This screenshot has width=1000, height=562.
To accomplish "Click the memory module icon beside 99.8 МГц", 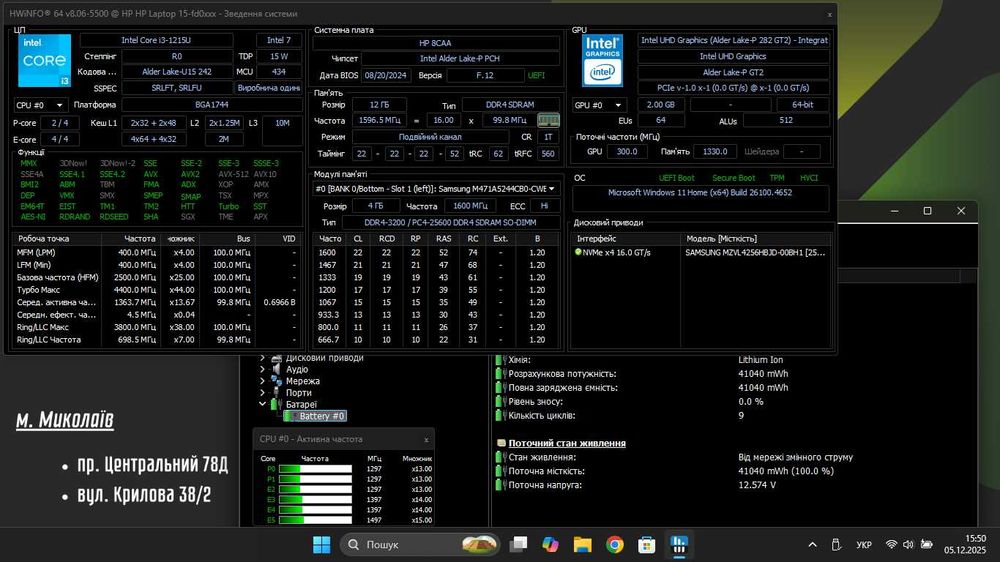I will tap(548, 120).
